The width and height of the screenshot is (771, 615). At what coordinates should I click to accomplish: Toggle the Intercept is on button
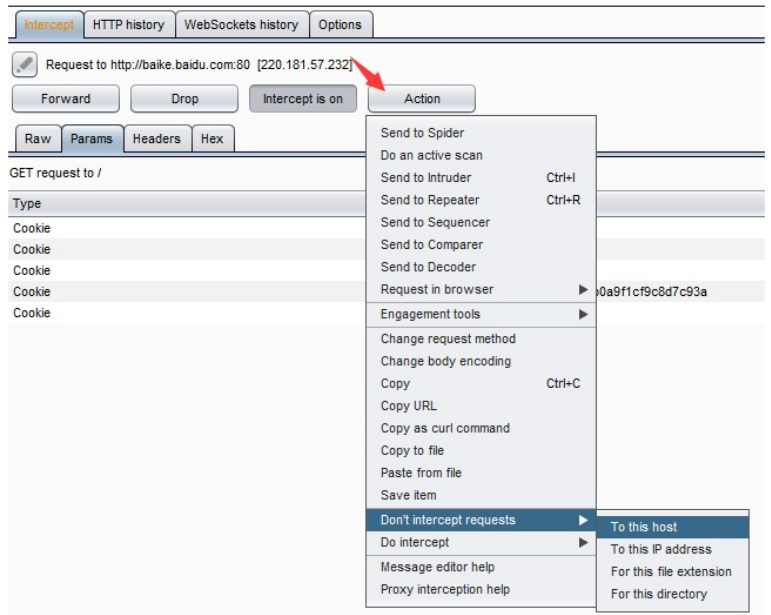click(x=303, y=99)
